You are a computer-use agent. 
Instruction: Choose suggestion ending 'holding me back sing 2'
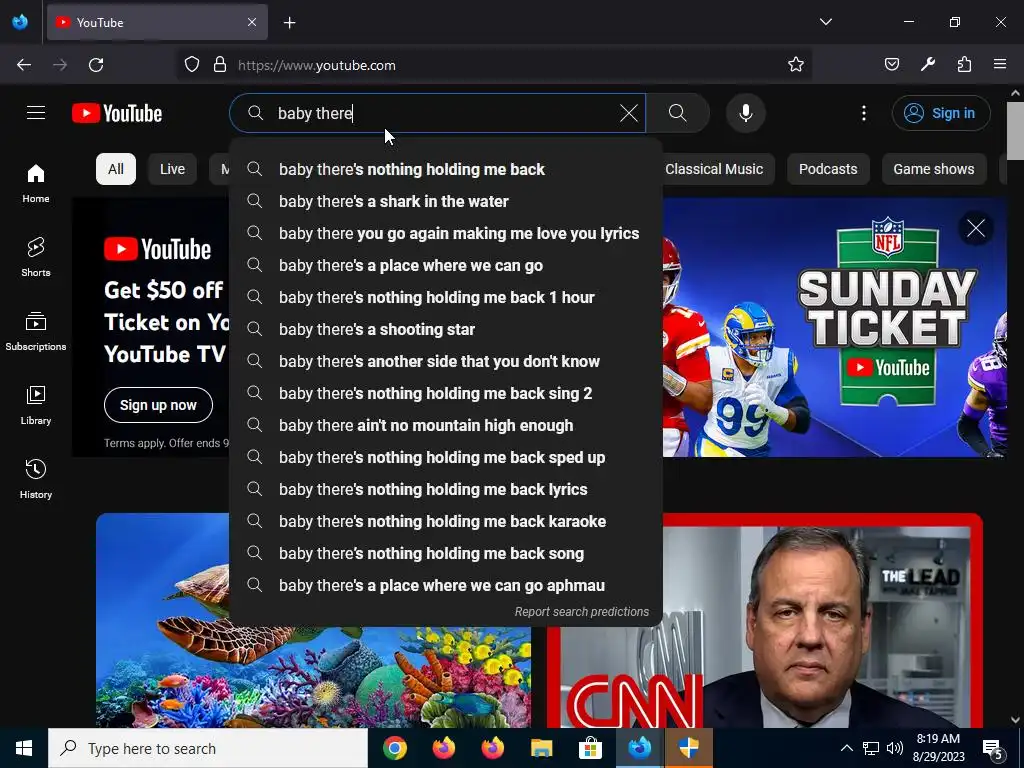[x=446, y=393]
